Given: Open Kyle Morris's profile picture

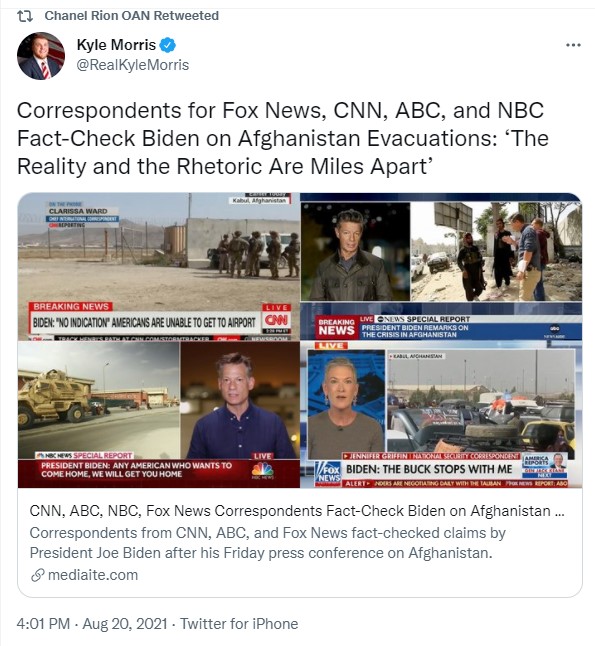Looking at the screenshot, I should tap(41, 56).
